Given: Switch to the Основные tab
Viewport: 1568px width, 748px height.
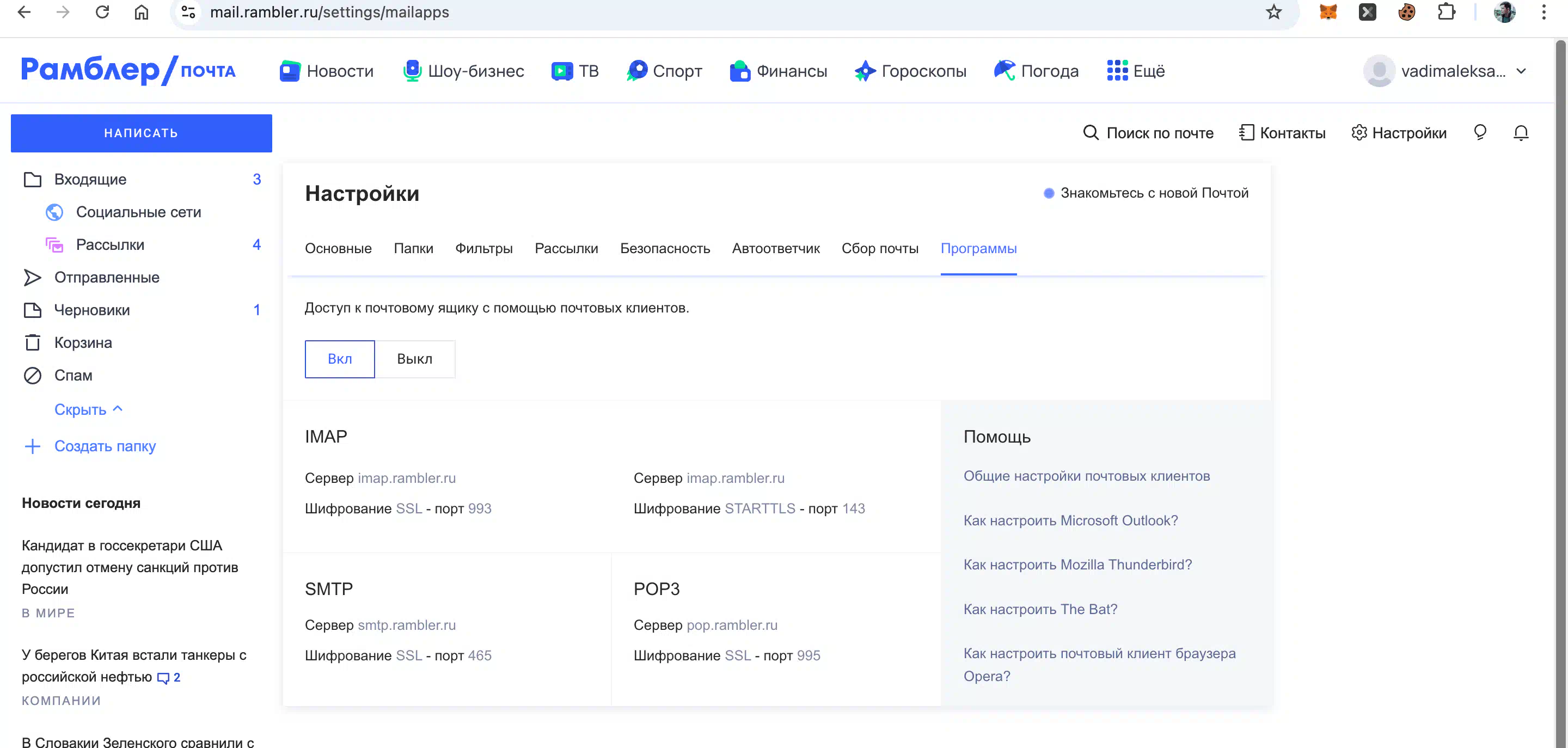Looking at the screenshot, I should point(338,249).
